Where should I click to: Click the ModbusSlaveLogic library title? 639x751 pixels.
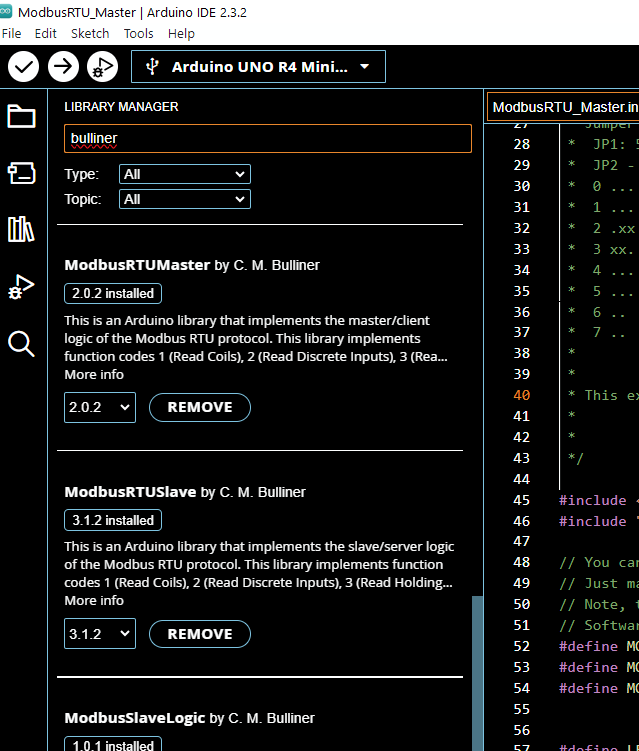(135, 718)
